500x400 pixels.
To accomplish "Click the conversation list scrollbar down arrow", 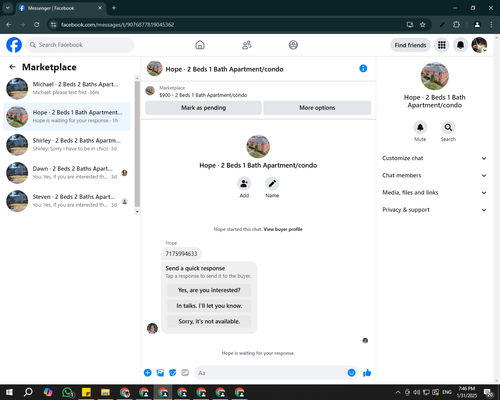I will coord(137,211).
